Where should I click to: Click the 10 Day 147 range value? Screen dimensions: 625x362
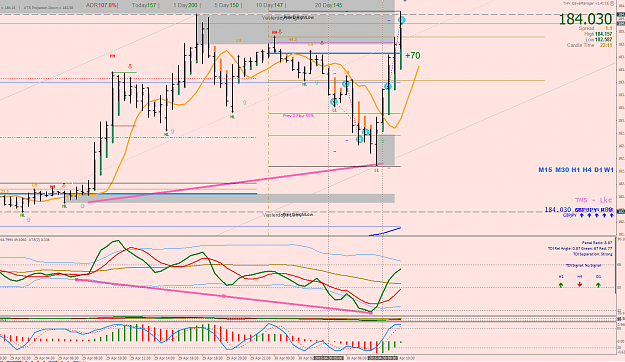pyautogui.click(x=271, y=5)
